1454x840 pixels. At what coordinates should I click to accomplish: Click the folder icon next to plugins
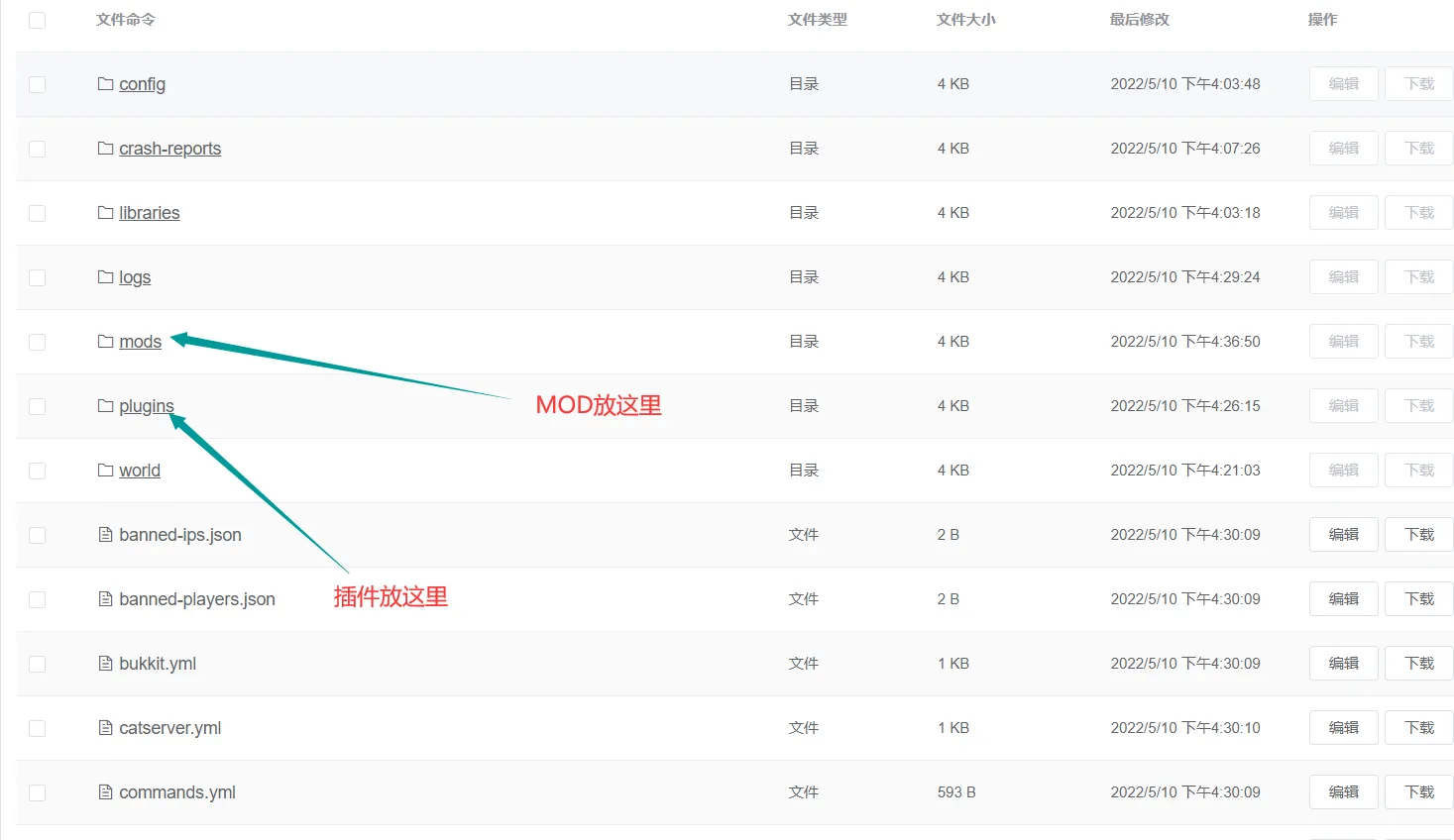(x=105, y=406)
